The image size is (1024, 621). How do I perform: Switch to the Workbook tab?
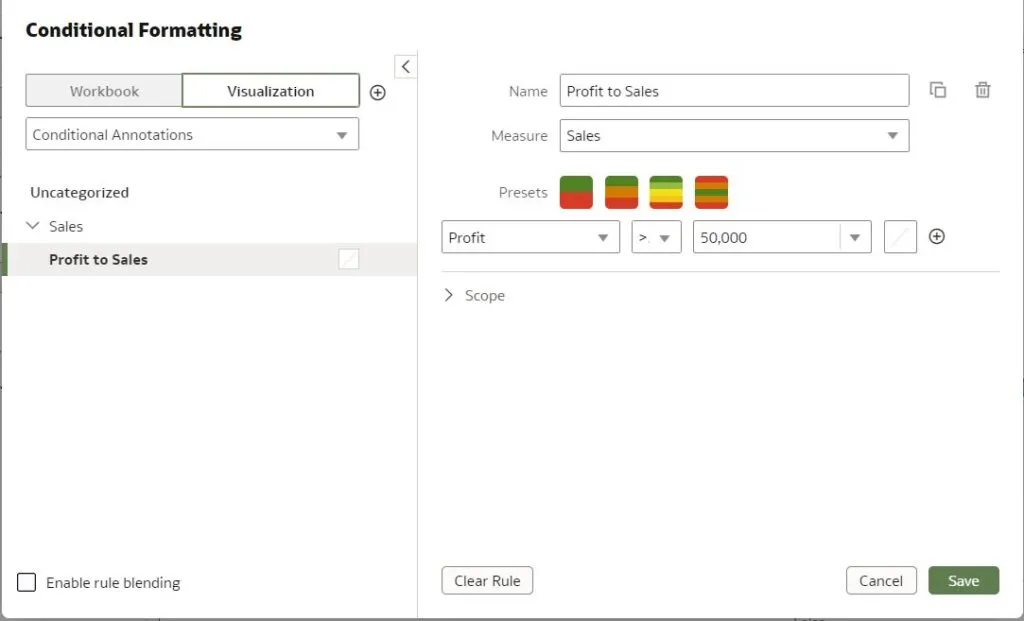(x=104, y=91)
